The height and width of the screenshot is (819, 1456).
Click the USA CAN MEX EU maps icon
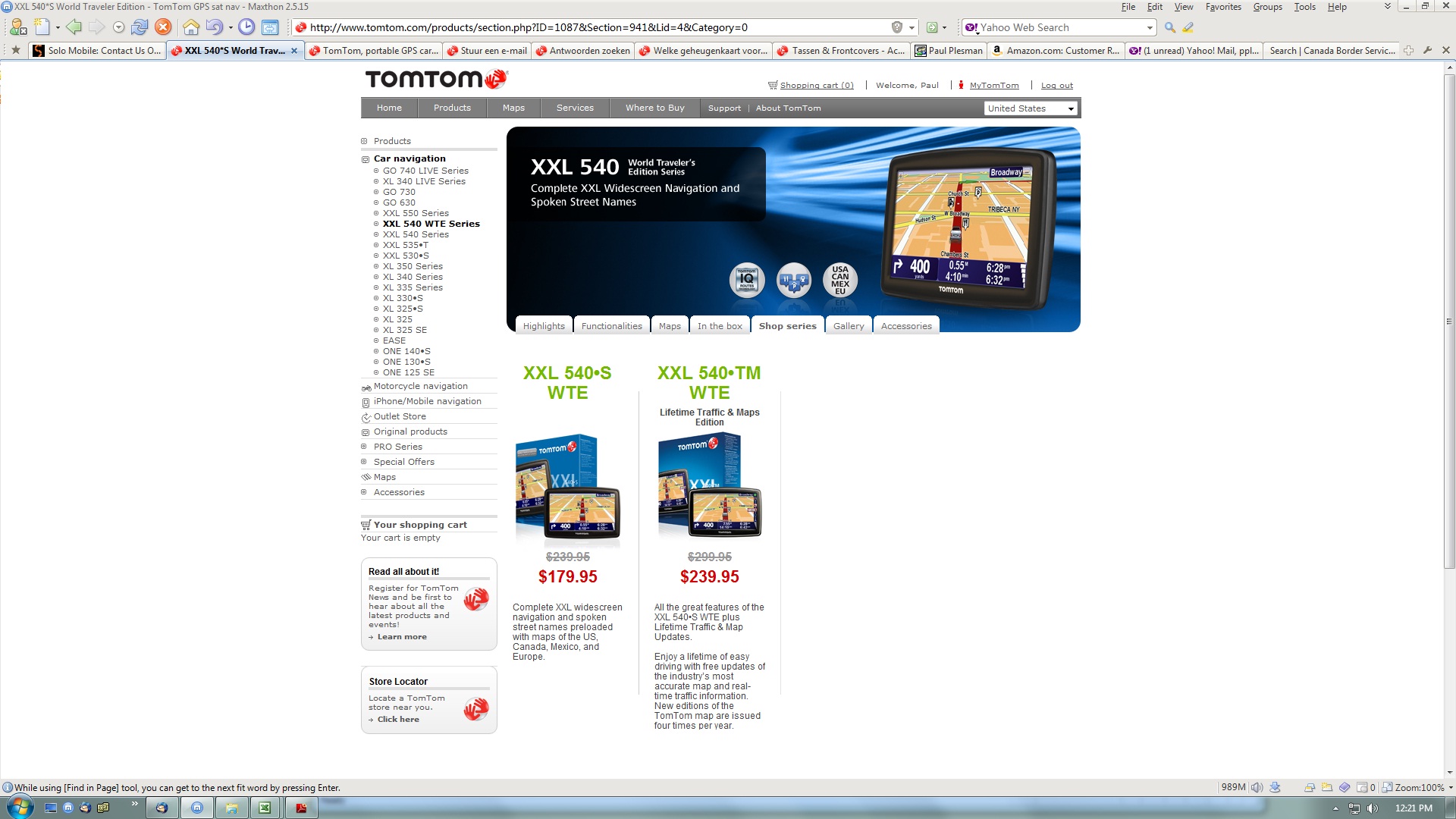(x=841, y=280)
